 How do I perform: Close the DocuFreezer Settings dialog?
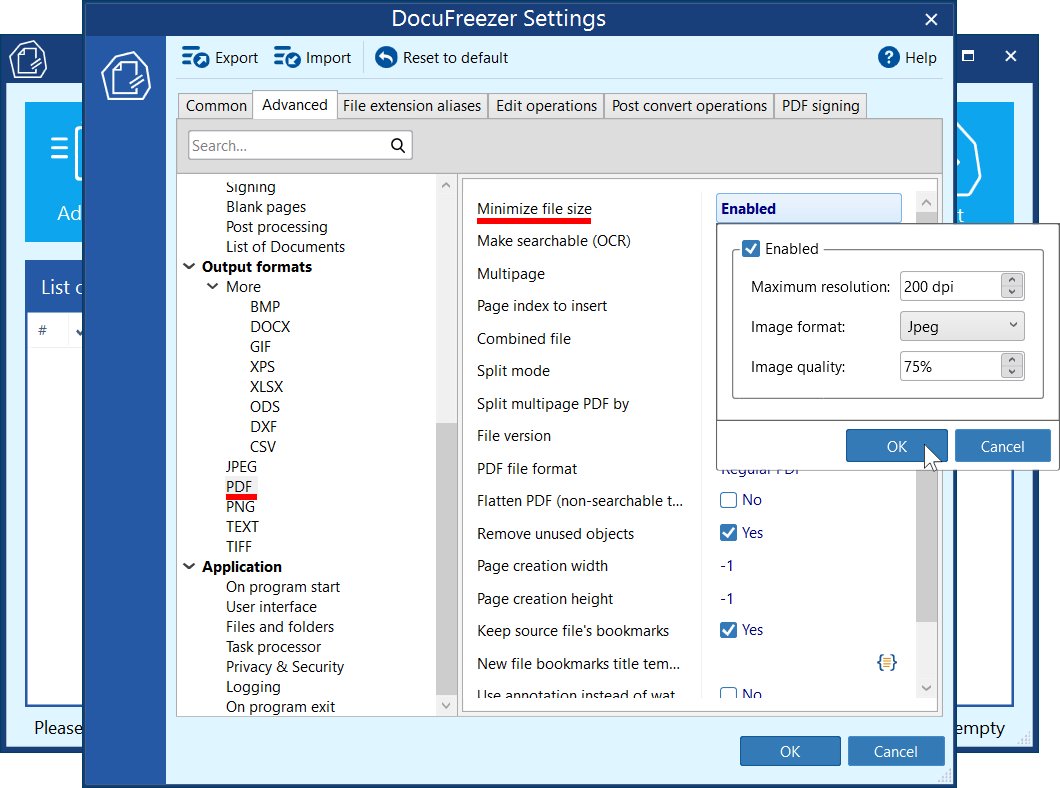point(931,20)
